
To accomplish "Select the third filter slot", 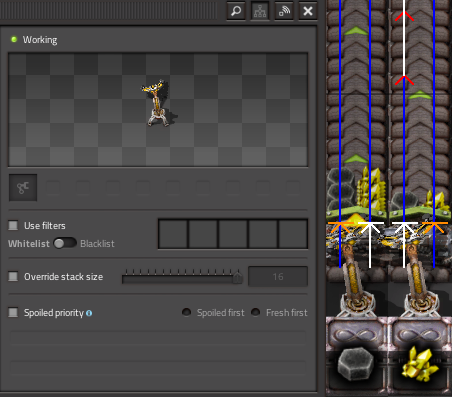I will coord(233,234).
